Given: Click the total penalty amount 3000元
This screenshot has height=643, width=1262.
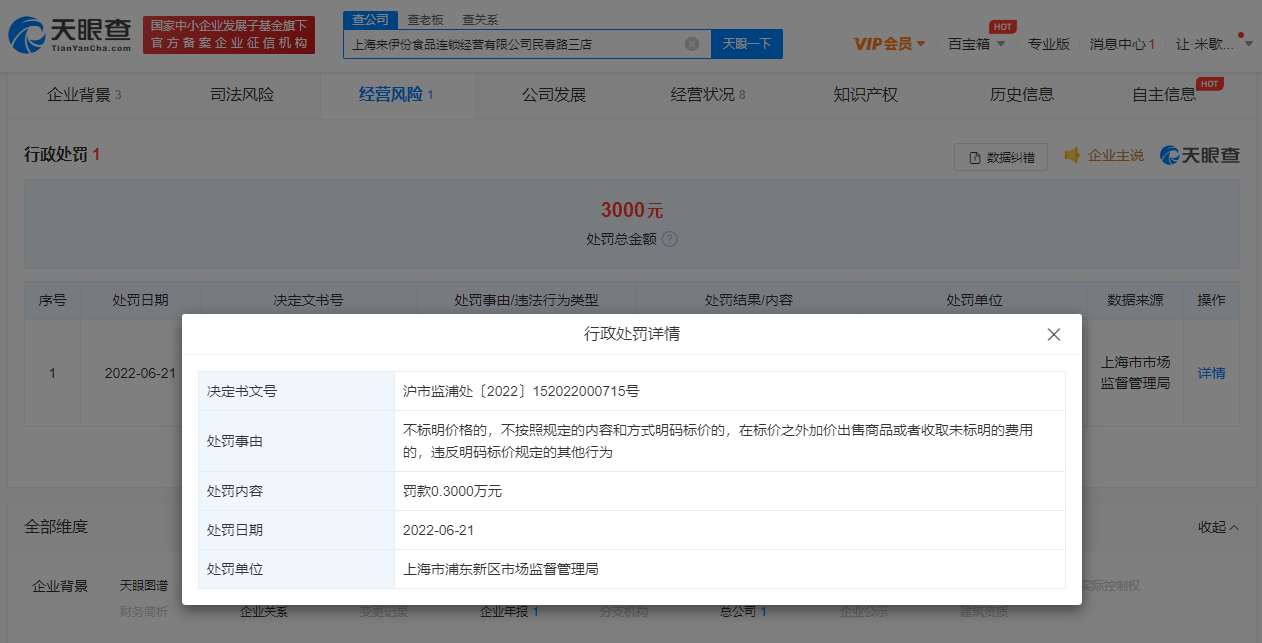Looking at the screenshot, I should point(632,210).
